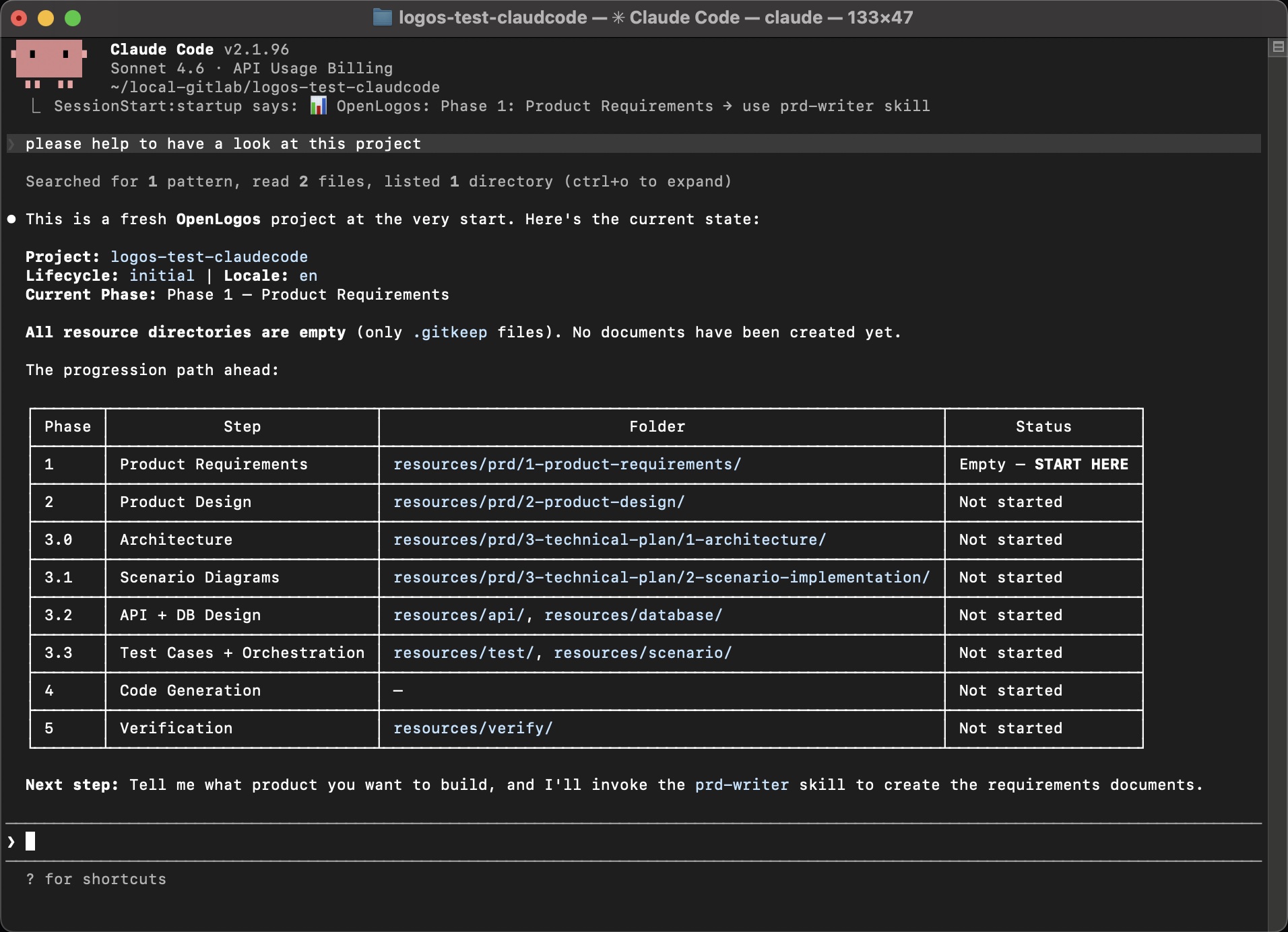Click the prd-writer skill mention in Next step
This screenshot has width=1288, height=932.
pyautogui.click(x=742, y=785)
